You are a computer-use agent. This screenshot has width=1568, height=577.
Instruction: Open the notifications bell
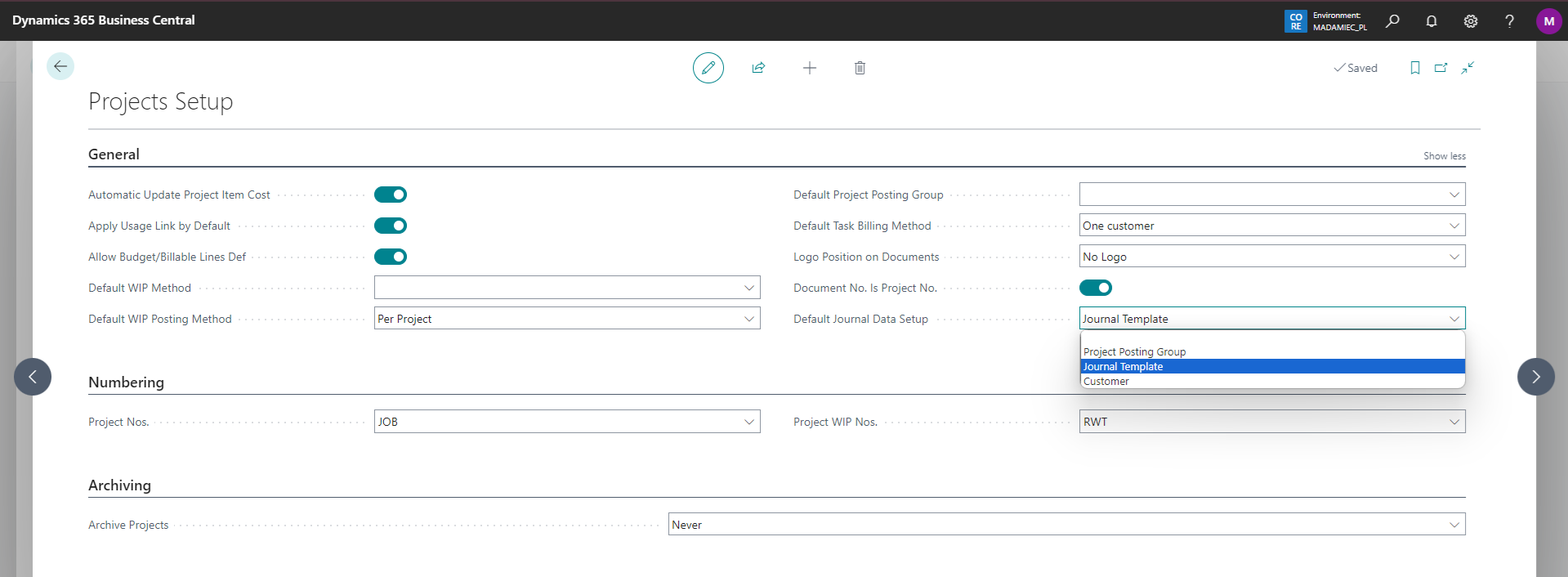pyautogui.click(x=1431, y=21)
